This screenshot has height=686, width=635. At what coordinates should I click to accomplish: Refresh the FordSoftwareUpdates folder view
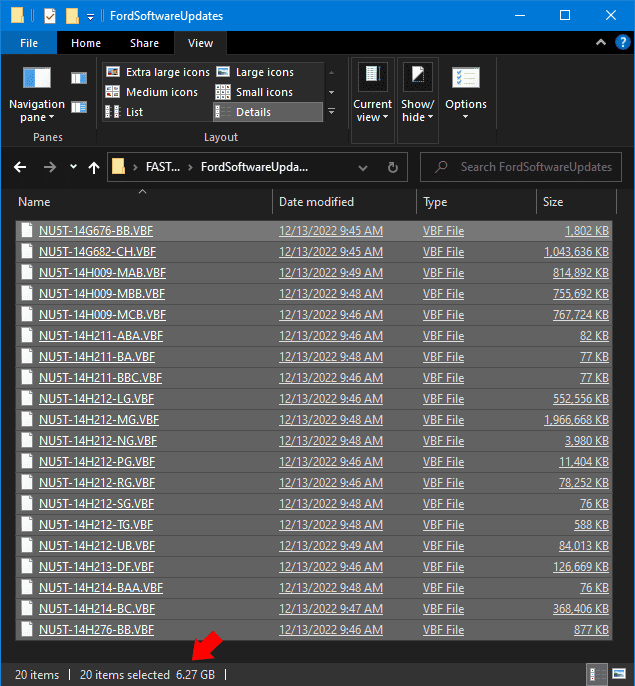[x=393, y=167]
